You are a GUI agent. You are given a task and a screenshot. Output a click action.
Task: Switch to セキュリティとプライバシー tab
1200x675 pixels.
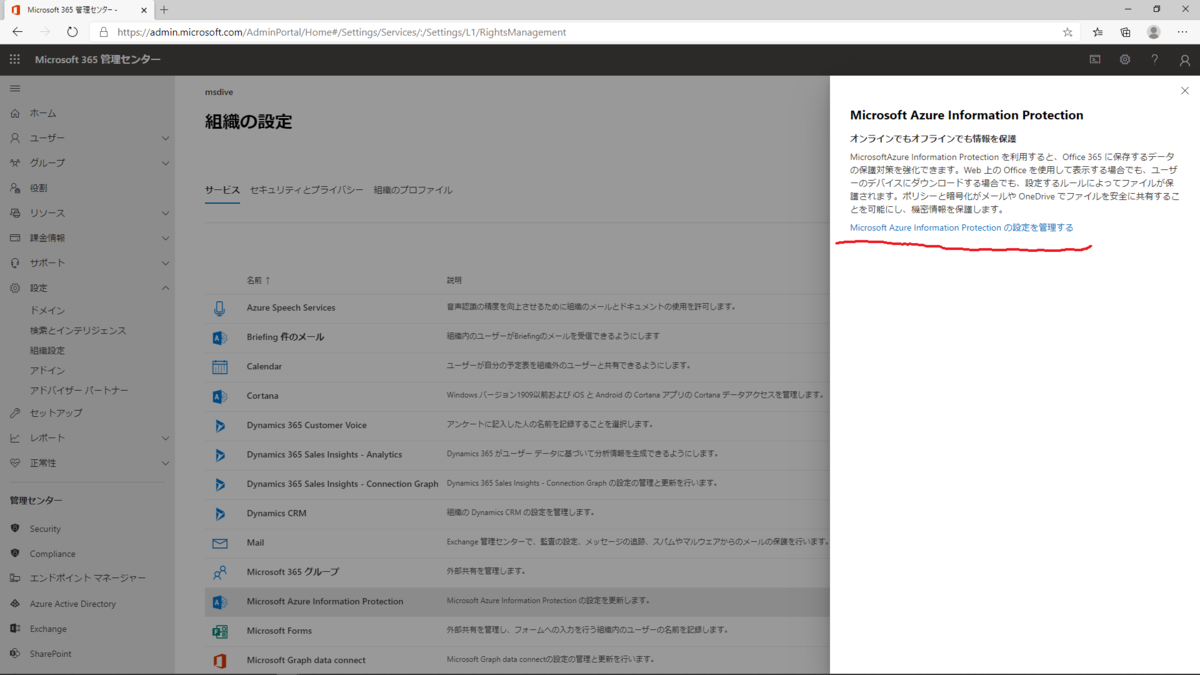pos(306,190)
